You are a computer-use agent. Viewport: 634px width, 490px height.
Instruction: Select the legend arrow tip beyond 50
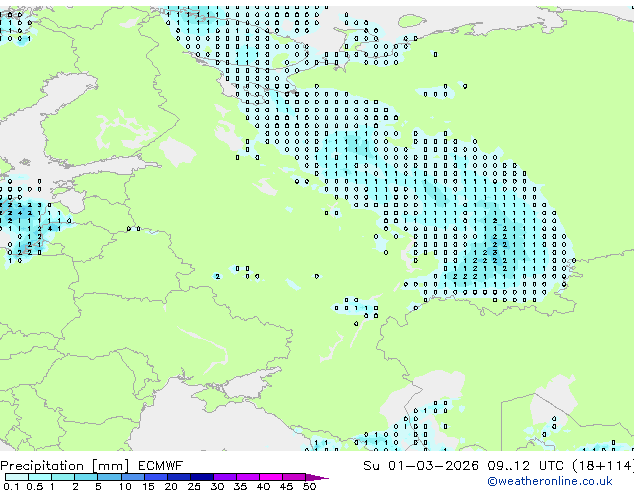317,477
